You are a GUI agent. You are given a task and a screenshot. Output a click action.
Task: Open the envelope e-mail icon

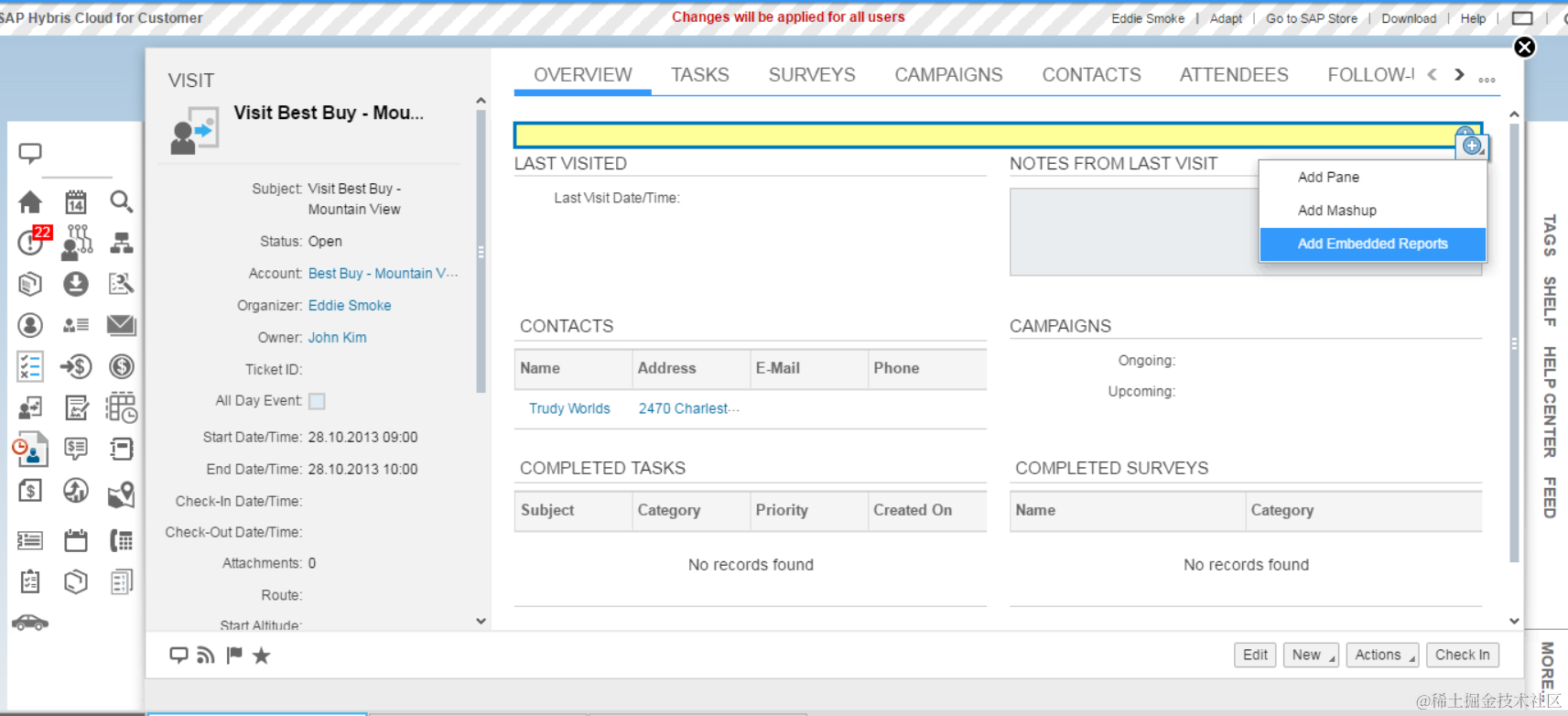pyautogui.click(x=121, y=324)
